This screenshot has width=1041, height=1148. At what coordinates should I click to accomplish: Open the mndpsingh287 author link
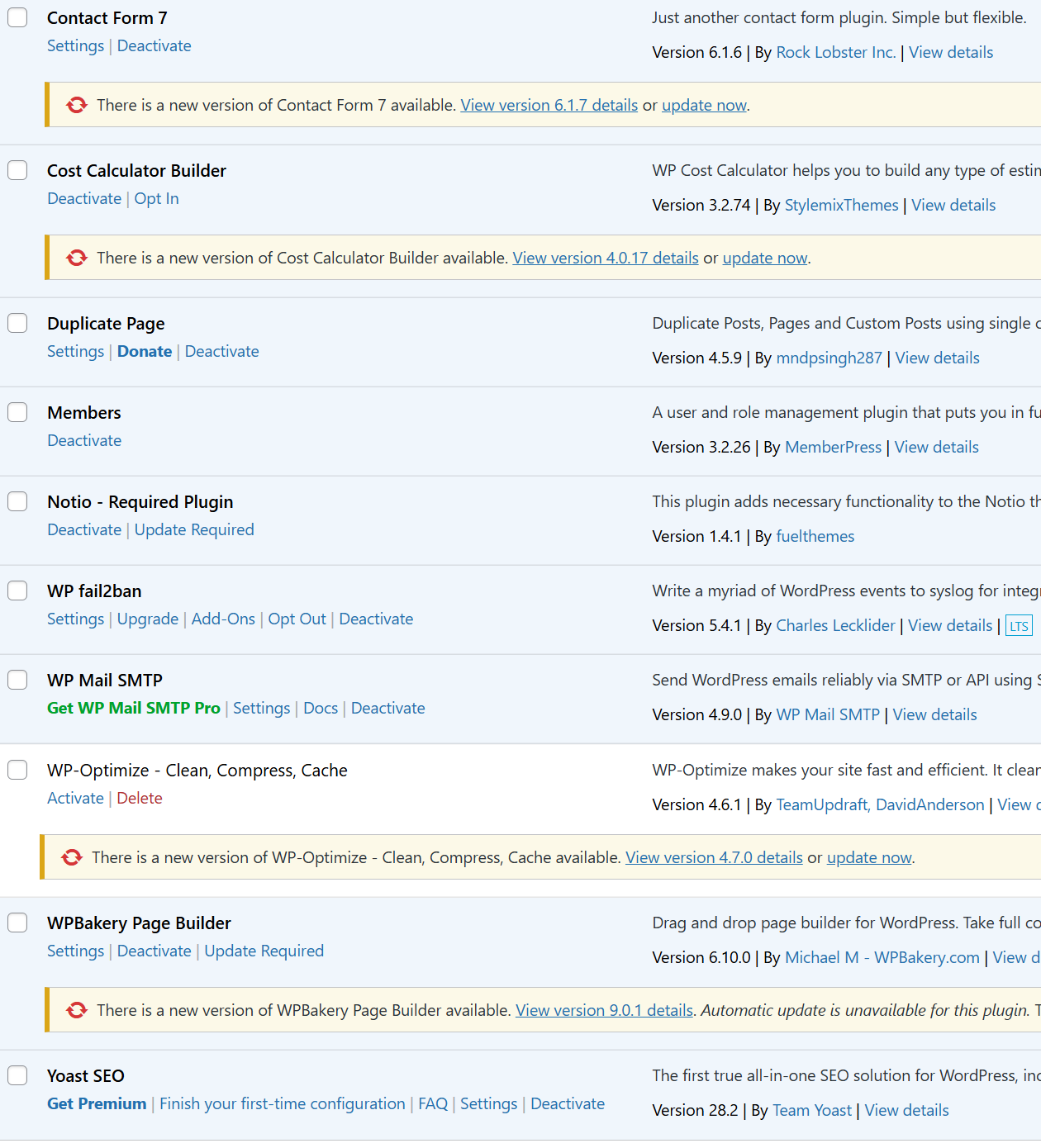(x=829, y=358)
